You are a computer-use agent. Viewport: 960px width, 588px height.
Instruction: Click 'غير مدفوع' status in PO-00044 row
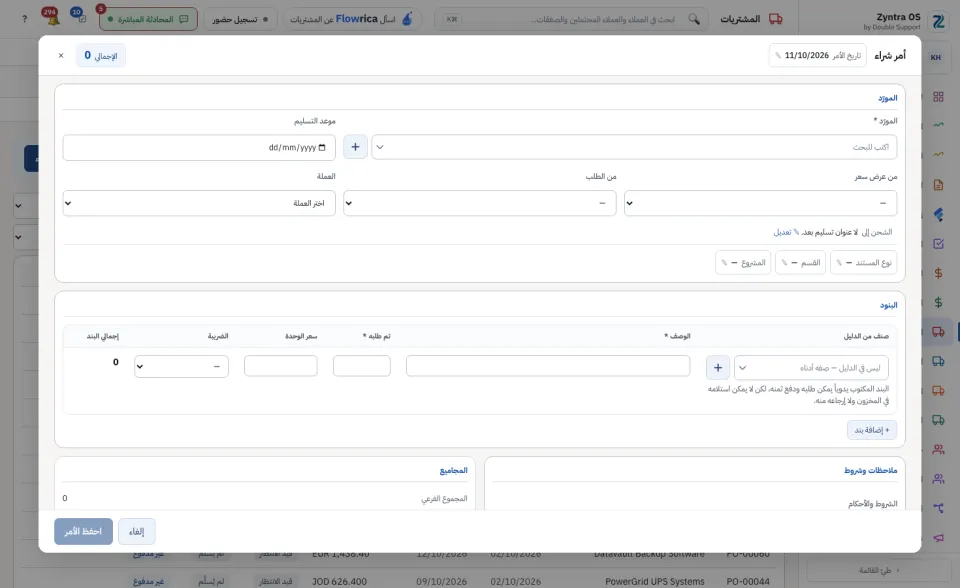pyautogui.click(x=149, y=581)
